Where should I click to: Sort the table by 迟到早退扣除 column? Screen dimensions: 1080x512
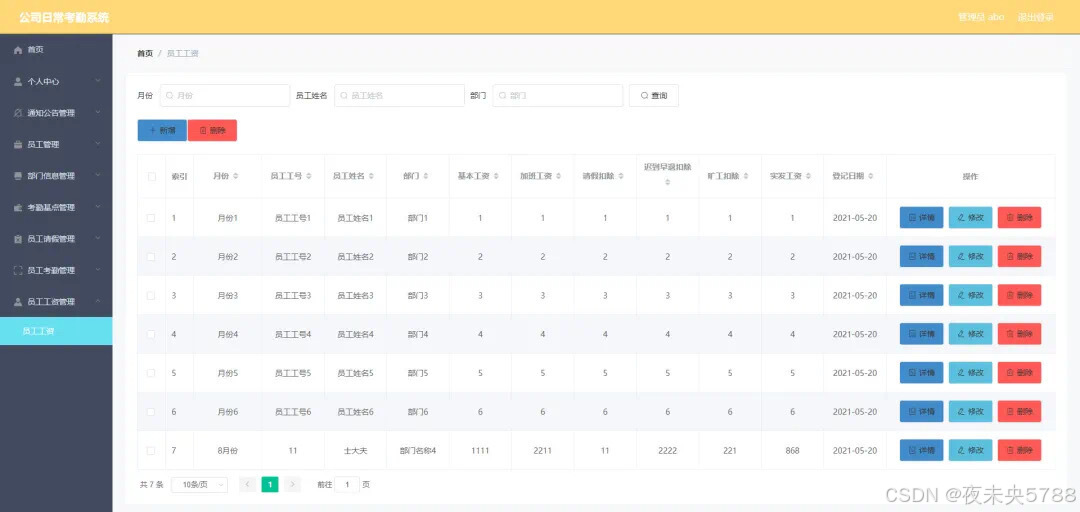coord(667,183)
